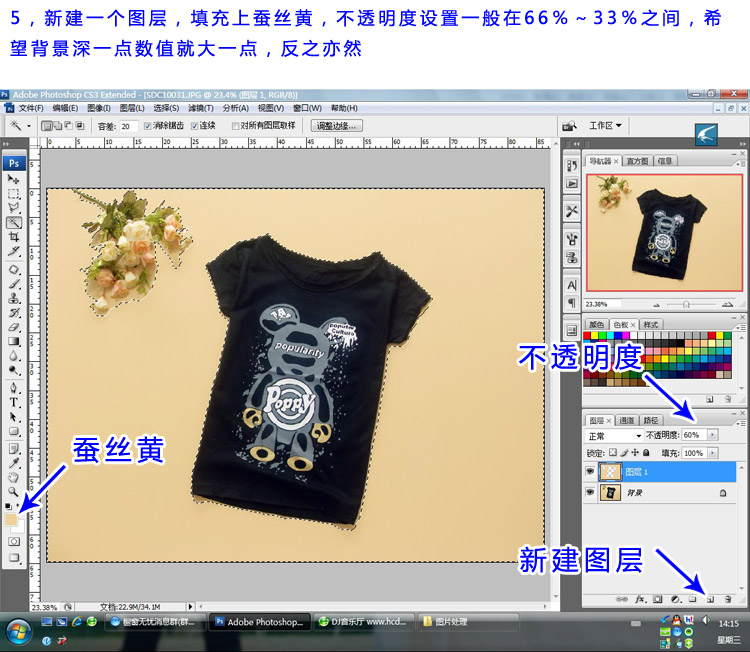This screenshot has width=750, height=652.
Task: Open the Magic Wand tool preset picker arrow
Action: coord(29,126)
